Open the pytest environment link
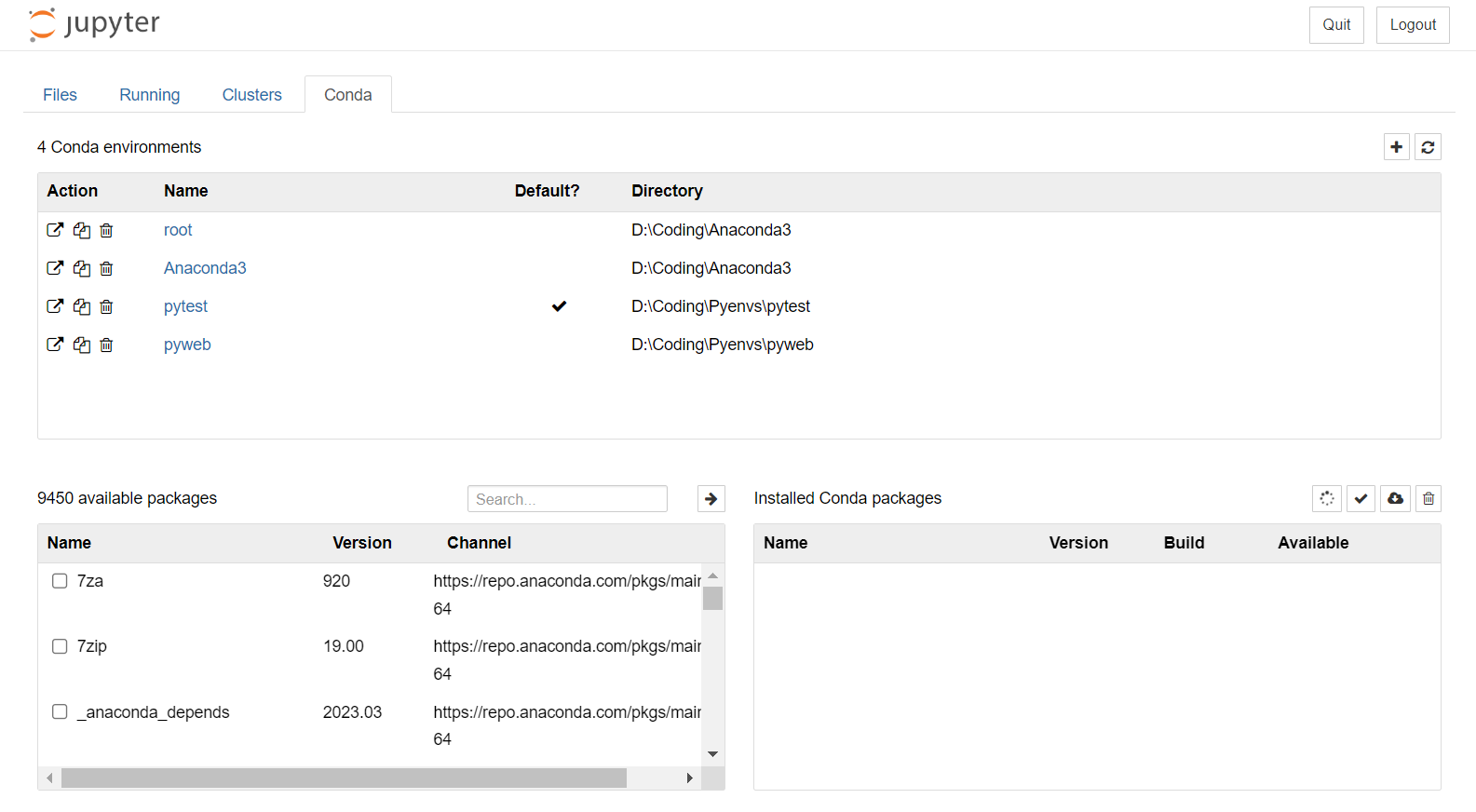This screenshot has width=1476, height=812. pos(185,306)
